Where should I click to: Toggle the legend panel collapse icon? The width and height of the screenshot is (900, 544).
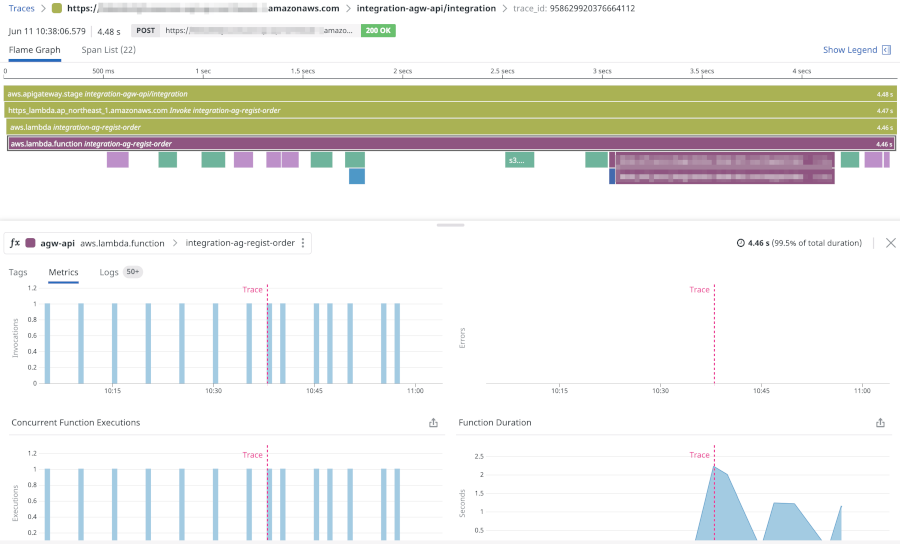[x=887, y=50]
